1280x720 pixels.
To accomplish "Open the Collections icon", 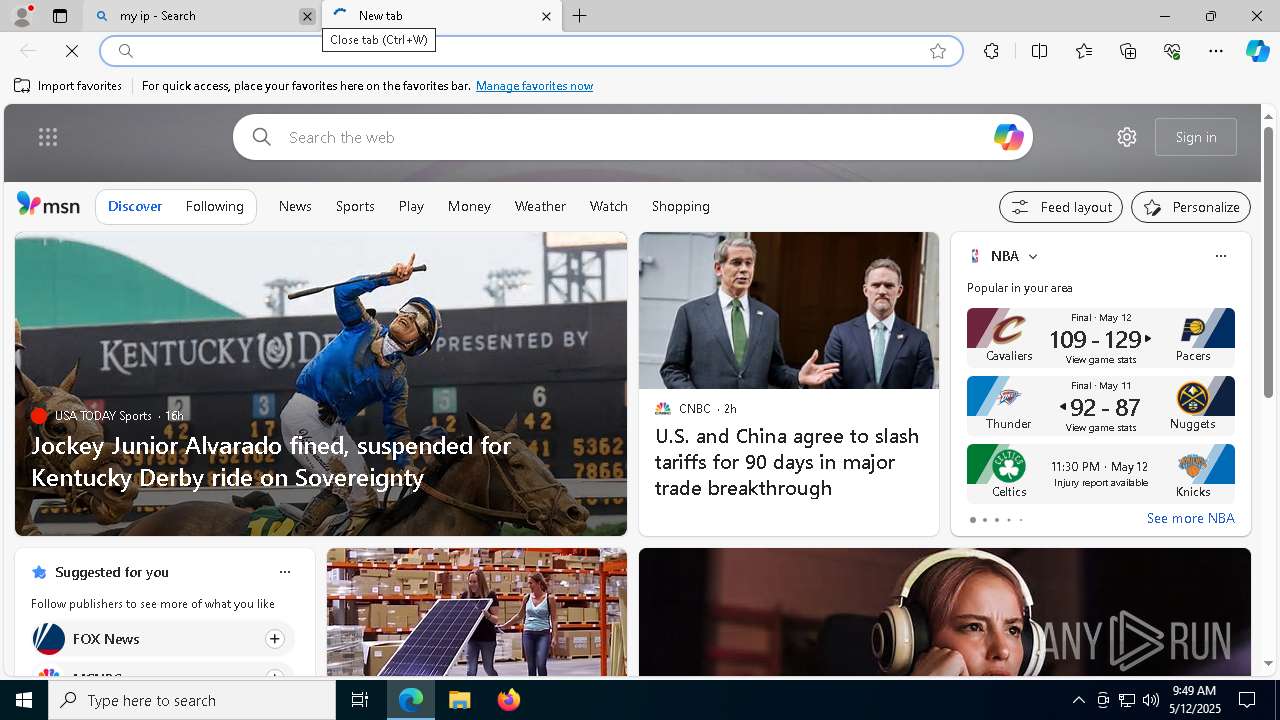I will coord(1128,51).
